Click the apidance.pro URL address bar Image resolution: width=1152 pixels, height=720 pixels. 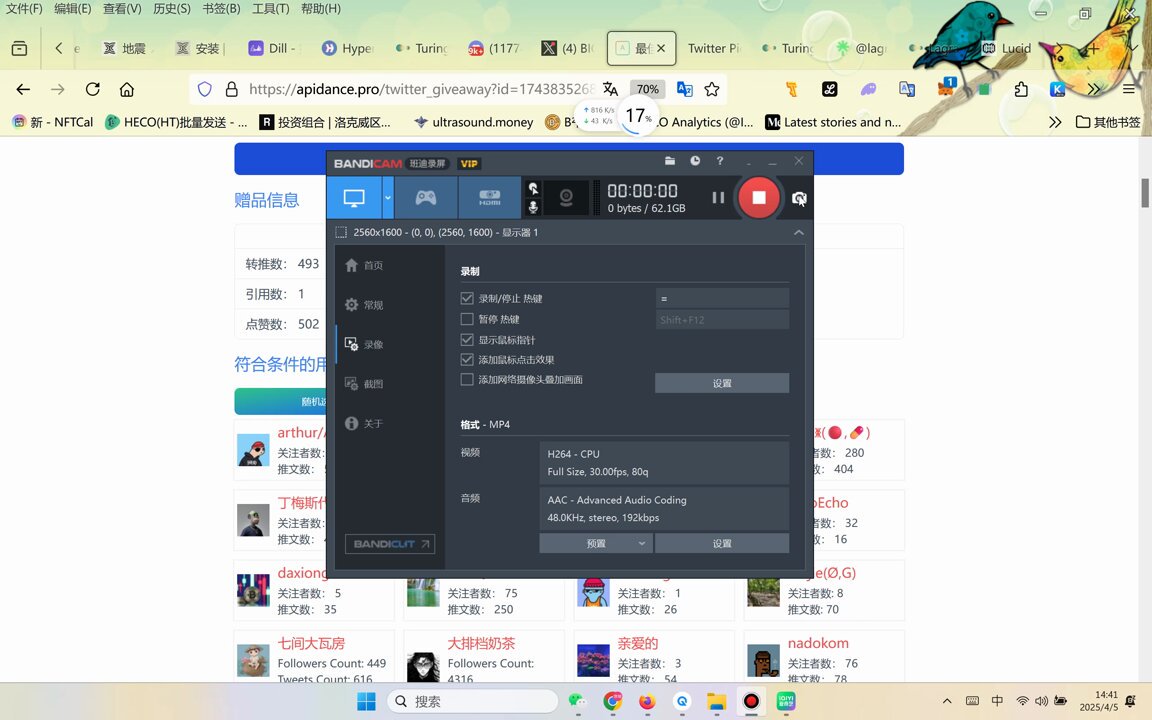pos(420,89)
